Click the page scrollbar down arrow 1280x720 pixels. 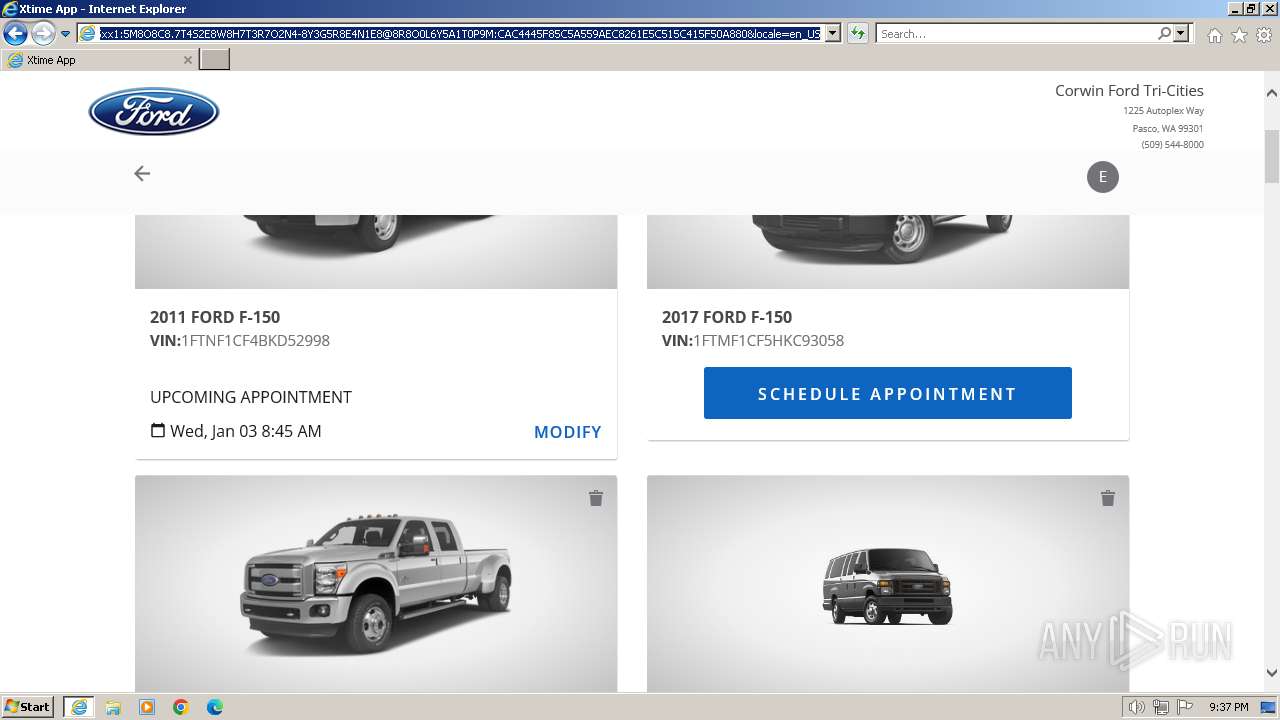1272,673
